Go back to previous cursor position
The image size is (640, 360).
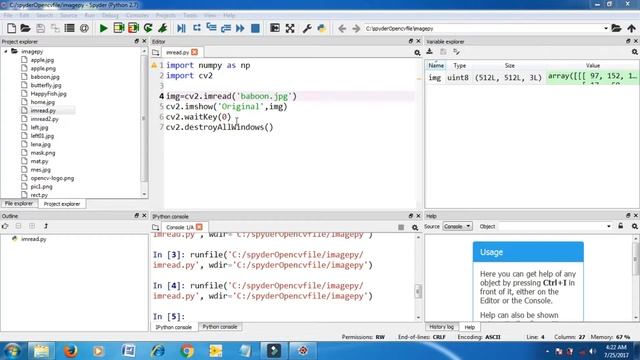point(342,28)
